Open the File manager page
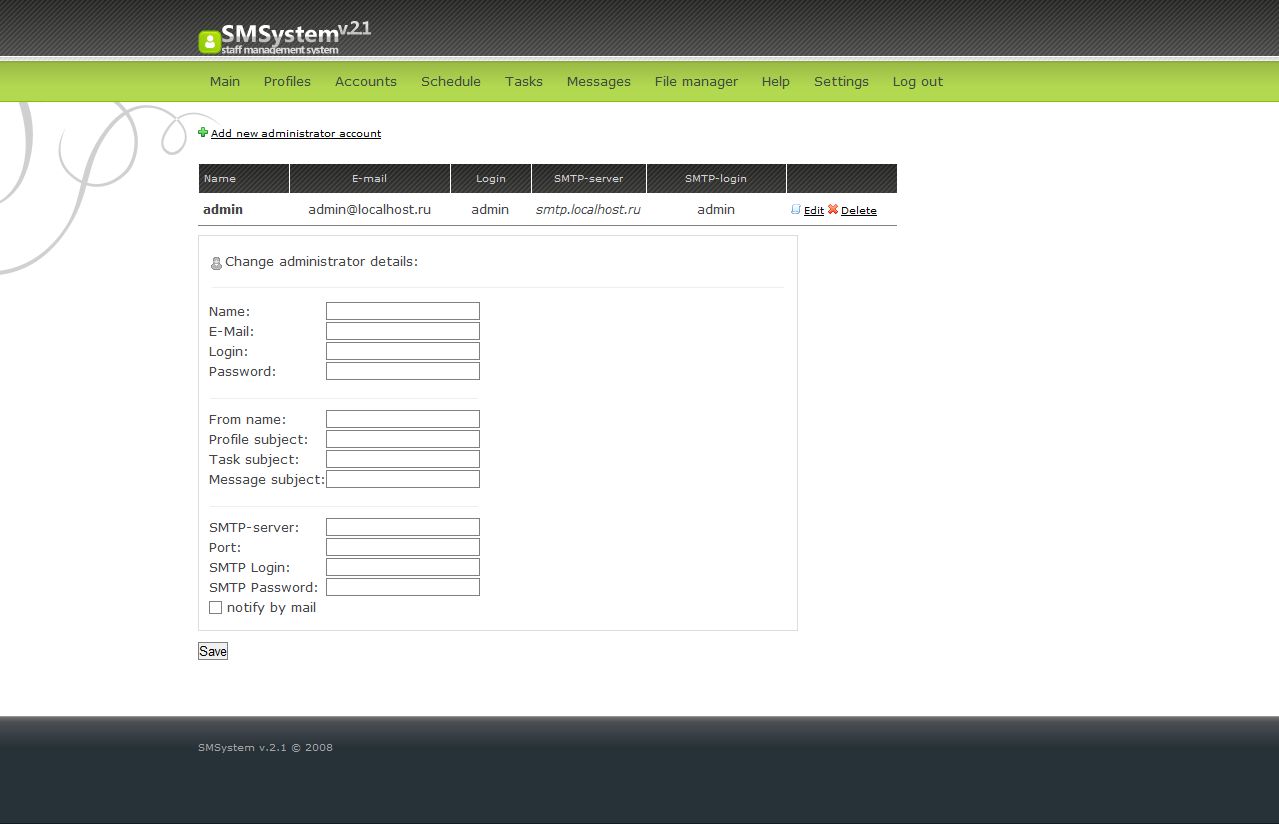This screenshot has width=1279, height=824. click(696, 82)
